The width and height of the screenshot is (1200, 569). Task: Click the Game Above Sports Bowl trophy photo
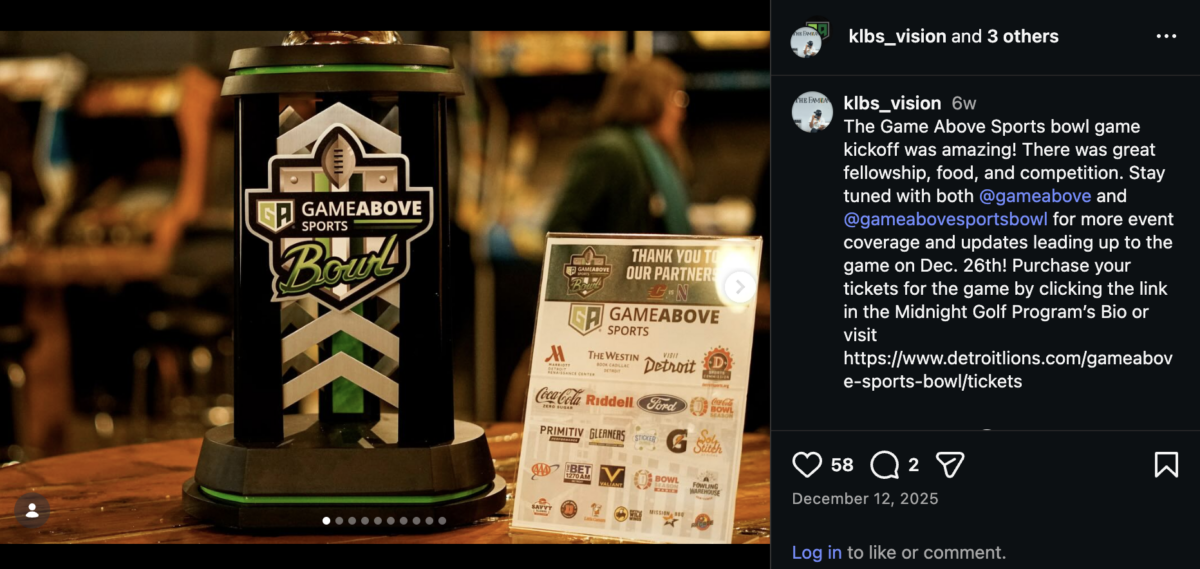pyautogui.click(x=385, y=287)
